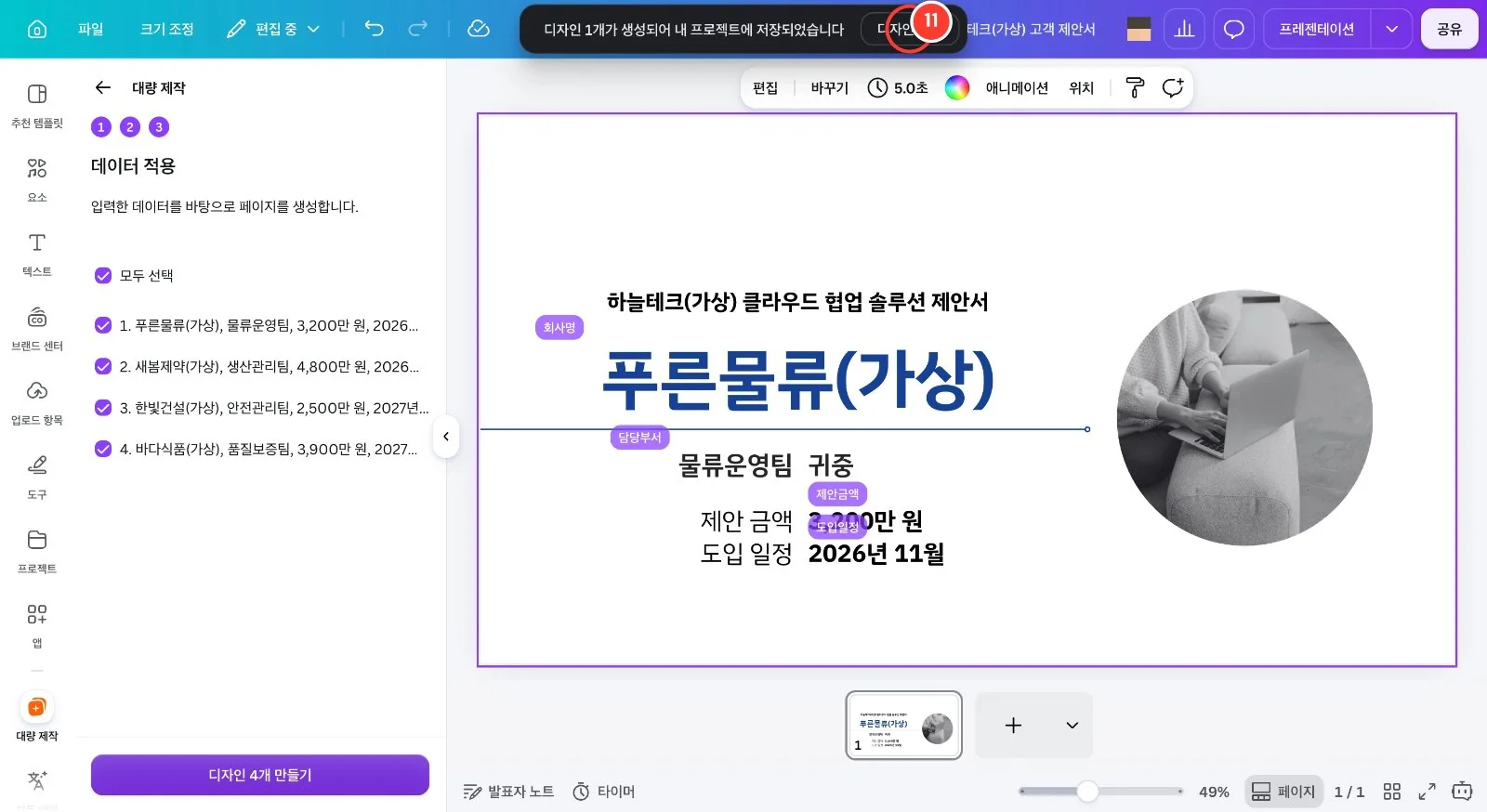
Task: Expand the presentation options arrow
Action: (x=1391, y=29)
